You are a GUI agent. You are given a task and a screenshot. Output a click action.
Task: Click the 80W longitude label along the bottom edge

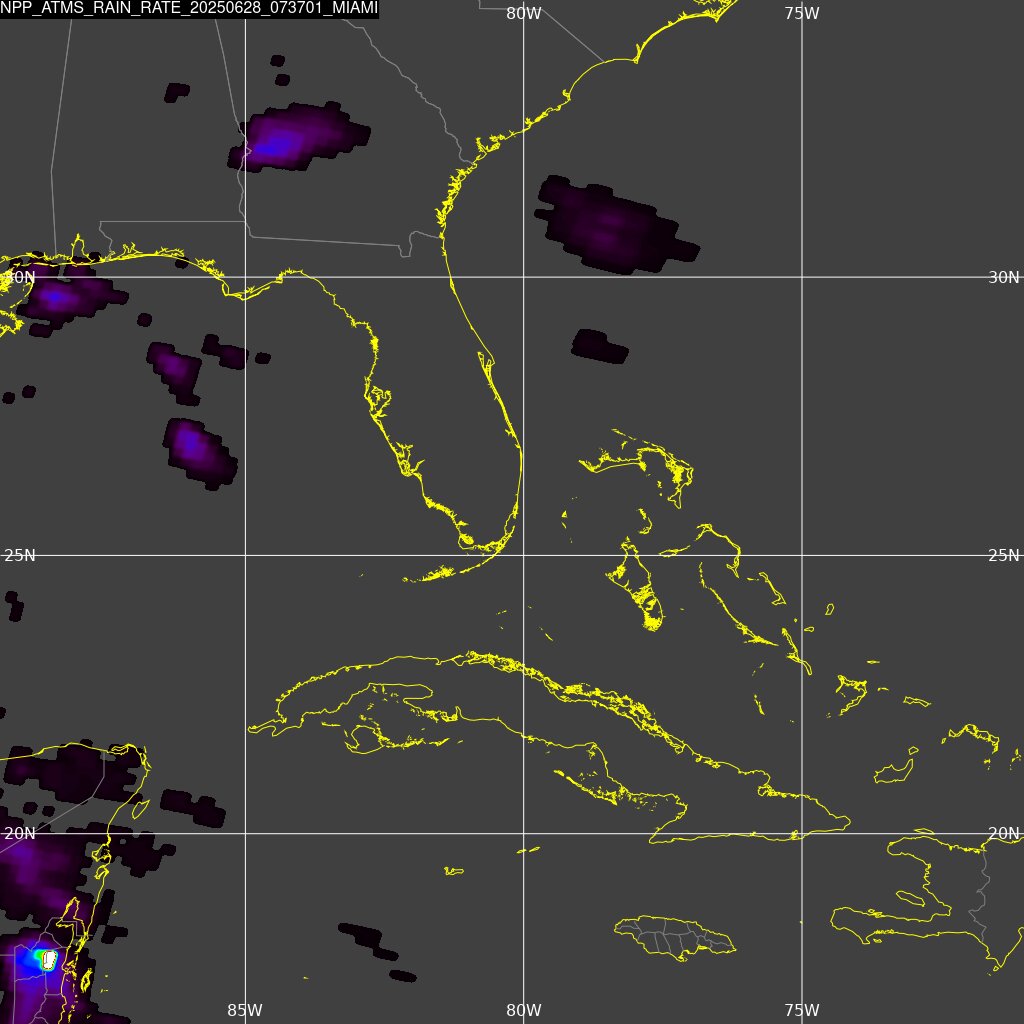[524, 1010]
